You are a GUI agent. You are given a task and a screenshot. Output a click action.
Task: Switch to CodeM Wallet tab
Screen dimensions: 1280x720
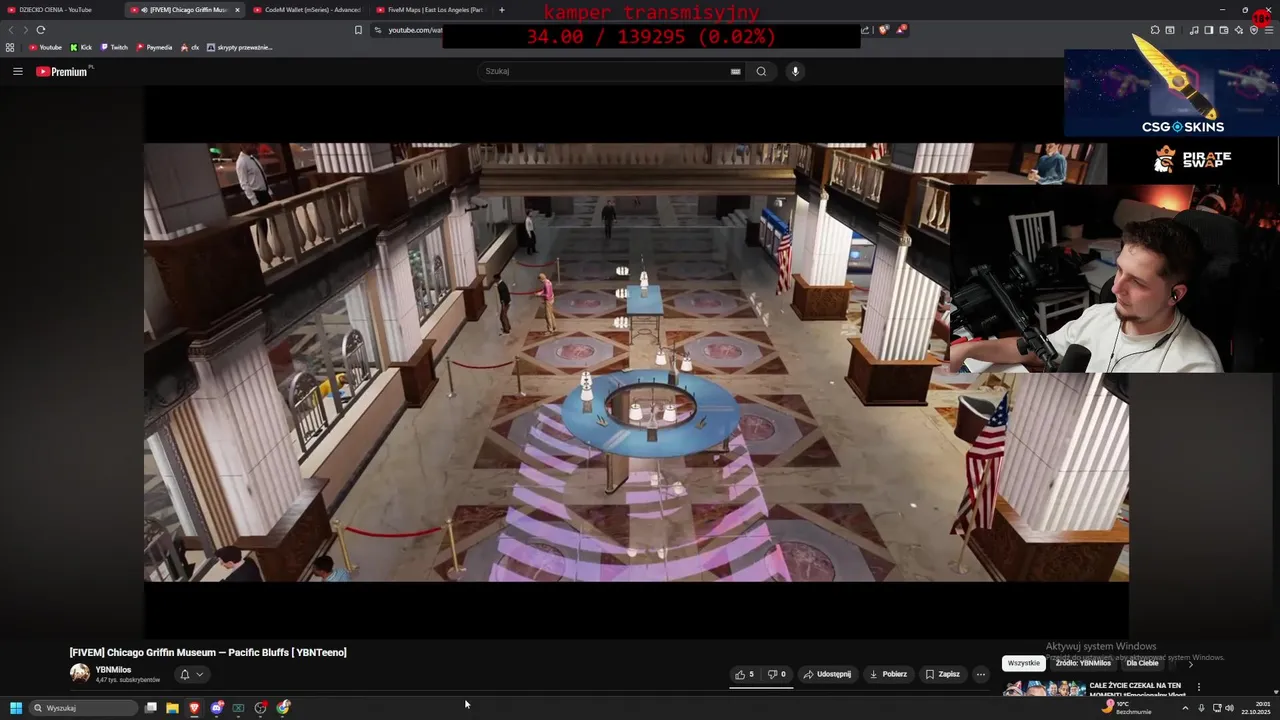tap(308, 10)
